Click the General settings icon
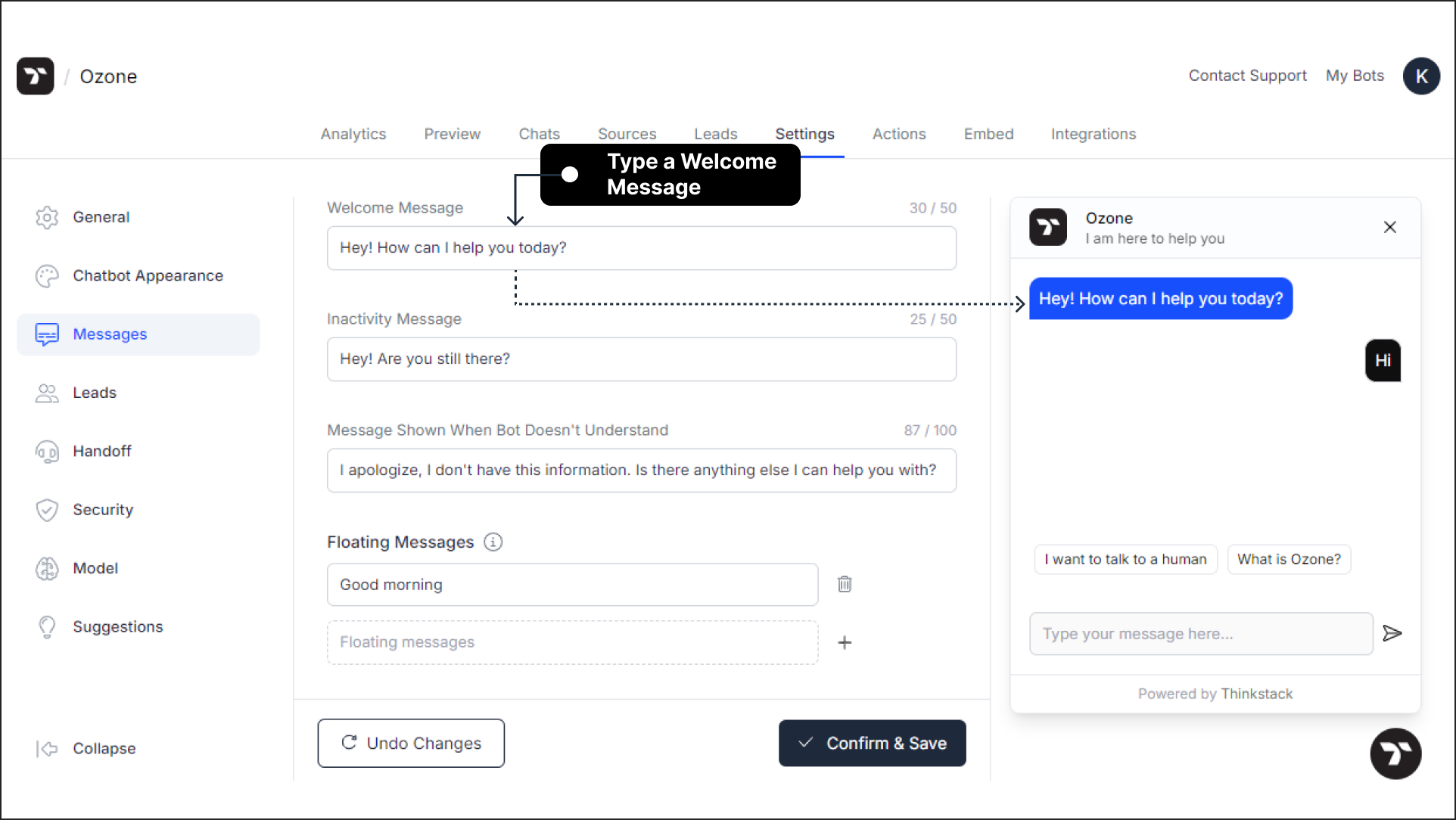This screenshot has width=1456, height=820. [47, 217]
